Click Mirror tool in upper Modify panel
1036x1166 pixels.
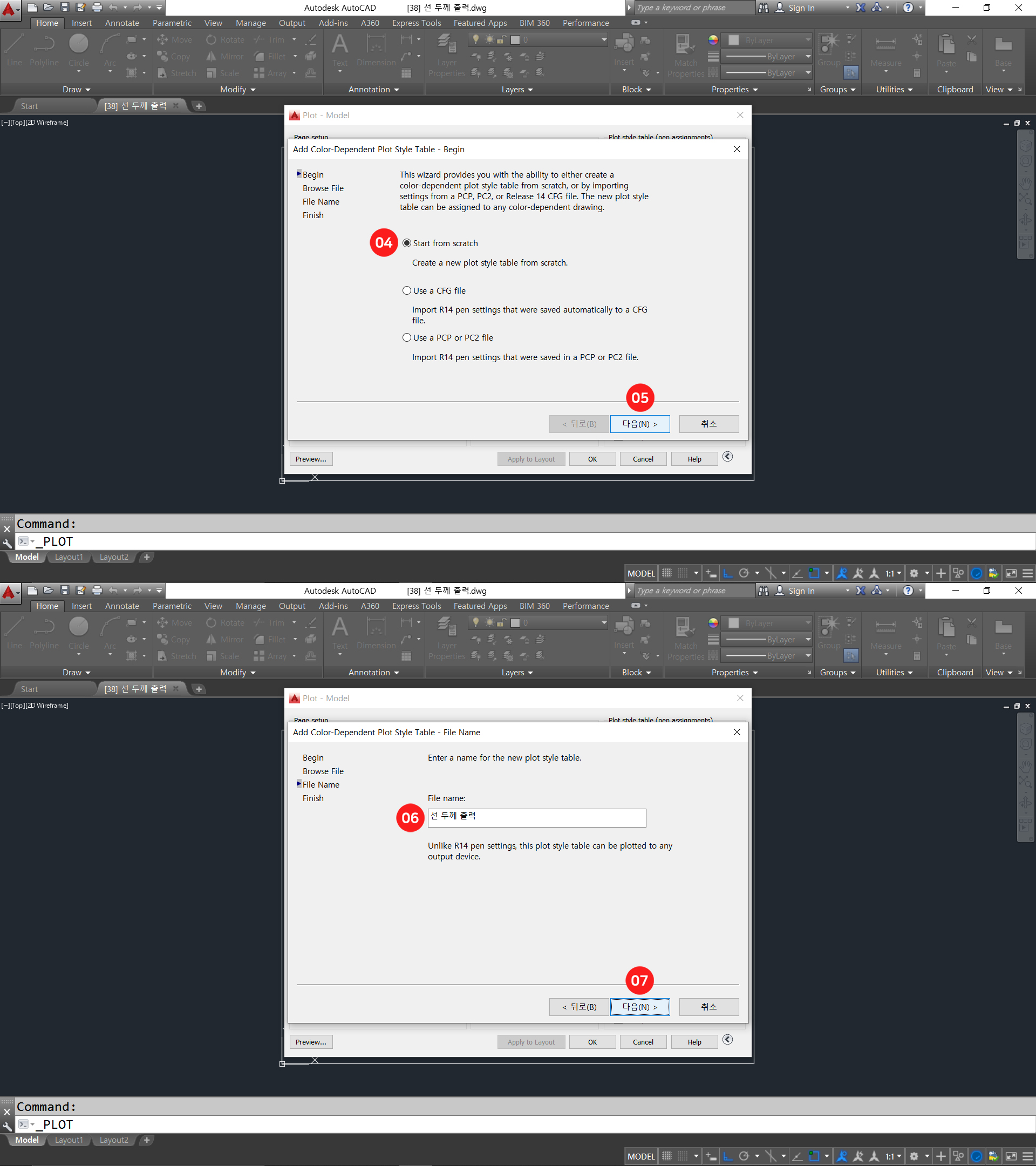click(x=225, y=57)
